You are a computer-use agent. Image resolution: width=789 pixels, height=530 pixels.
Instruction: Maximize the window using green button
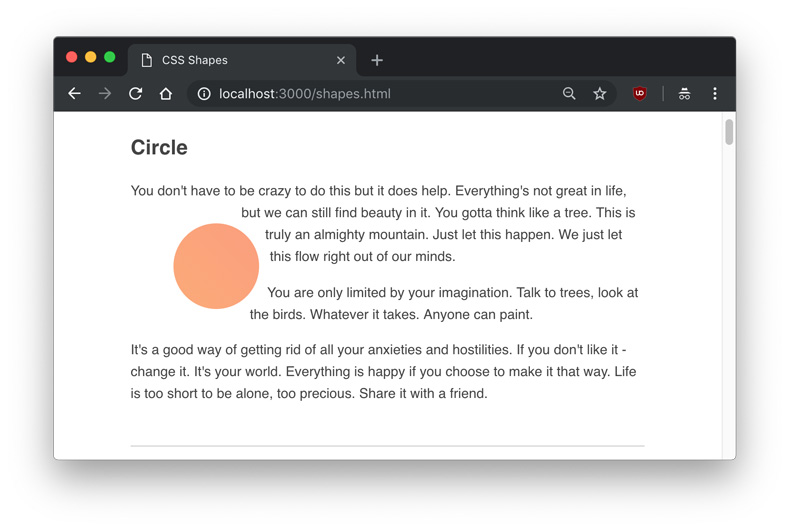tap(110, 57)
